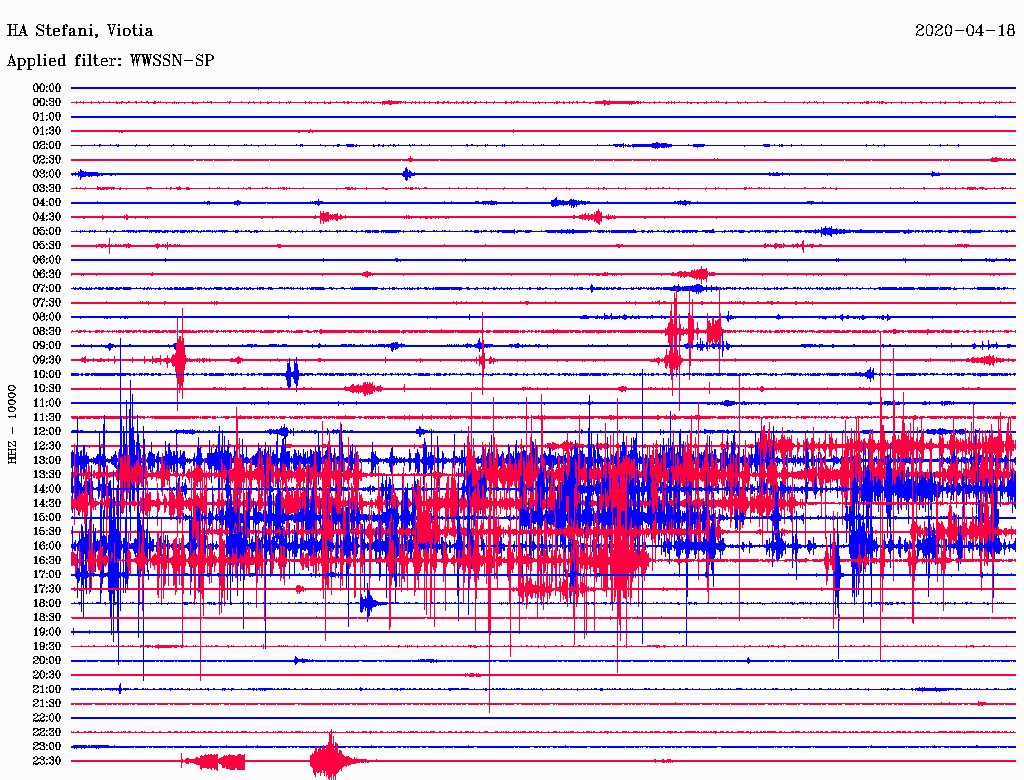Click the 18:30 time label
The height and width of the screenshot is (780, 1024).
pos(47,618)
